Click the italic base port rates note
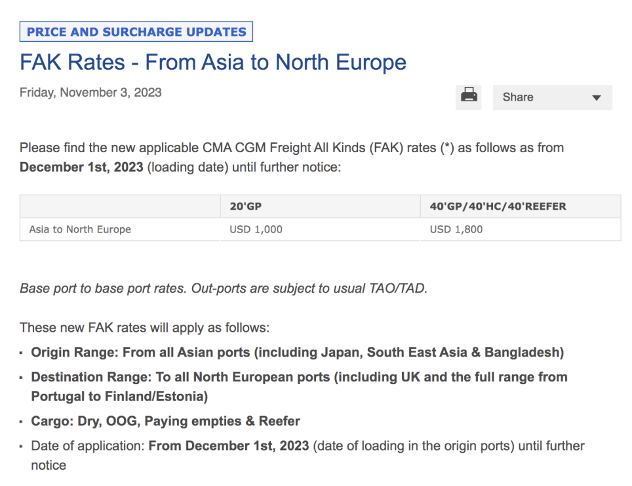Image resolution: width=632 pixels, height=486 pixels. click(x=223, y=289)
